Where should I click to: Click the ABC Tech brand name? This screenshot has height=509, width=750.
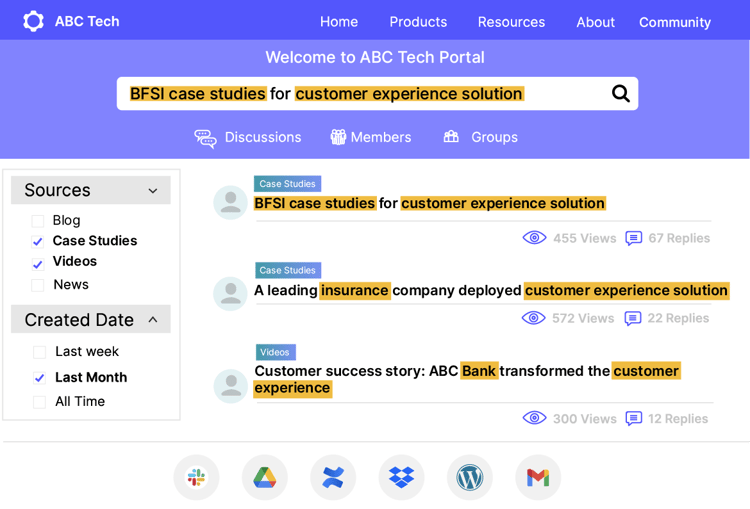[x=87, y=22]
